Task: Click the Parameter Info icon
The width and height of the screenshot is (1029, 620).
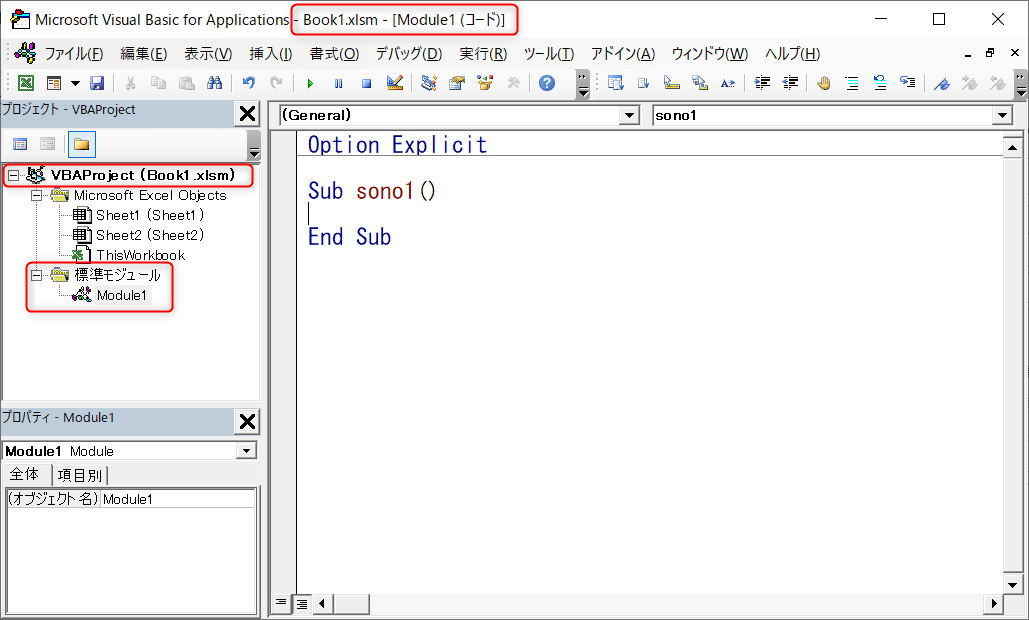Action: pos(700,83)
